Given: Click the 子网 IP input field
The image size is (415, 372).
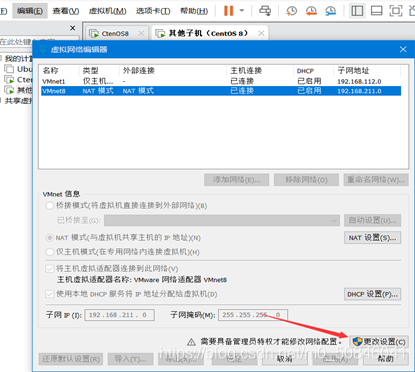Looking at the screenshot, I should pos(119,315).
